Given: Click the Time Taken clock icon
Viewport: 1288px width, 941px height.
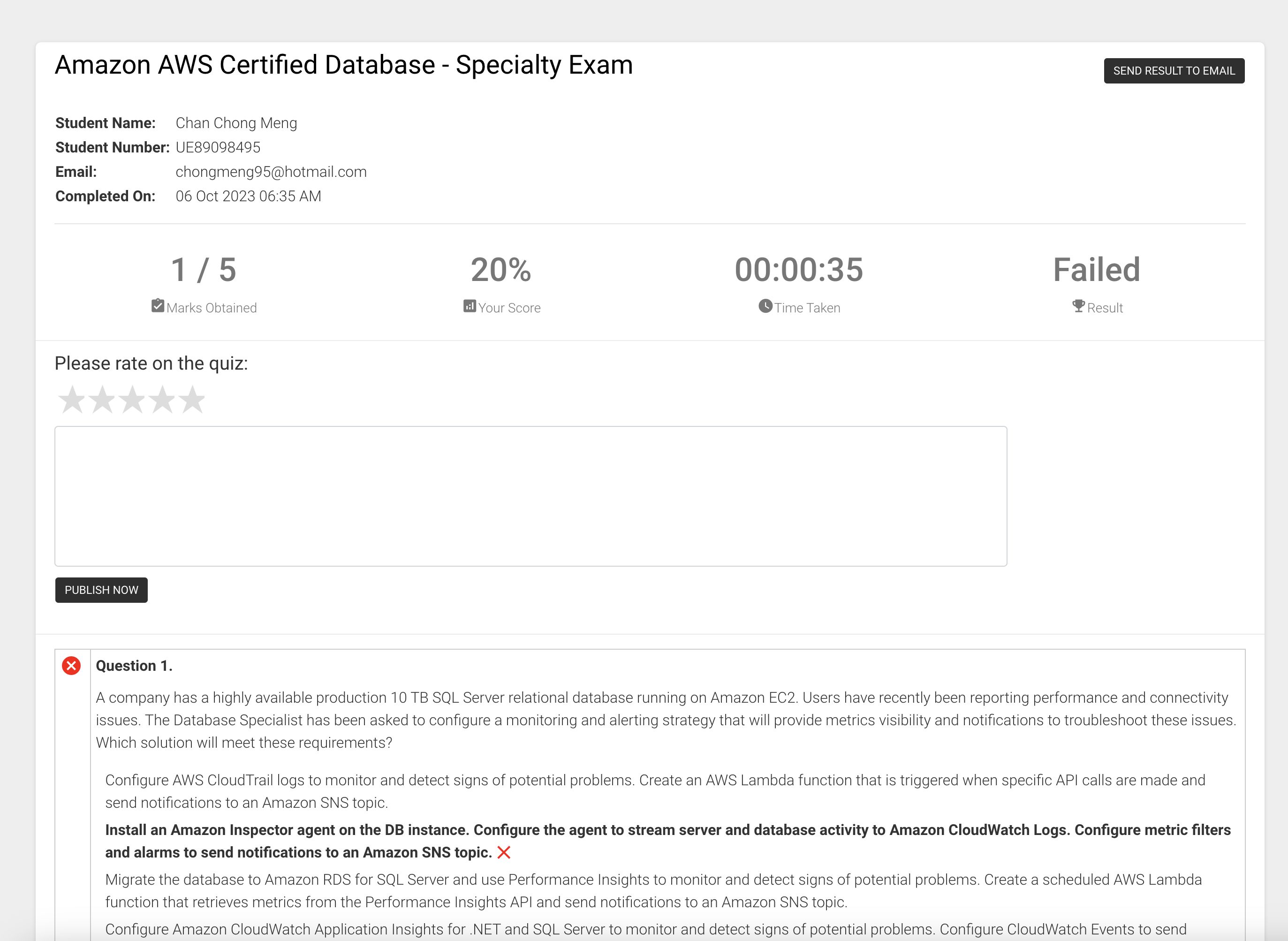Looking at the screenshot, I should tap(765, 306).
